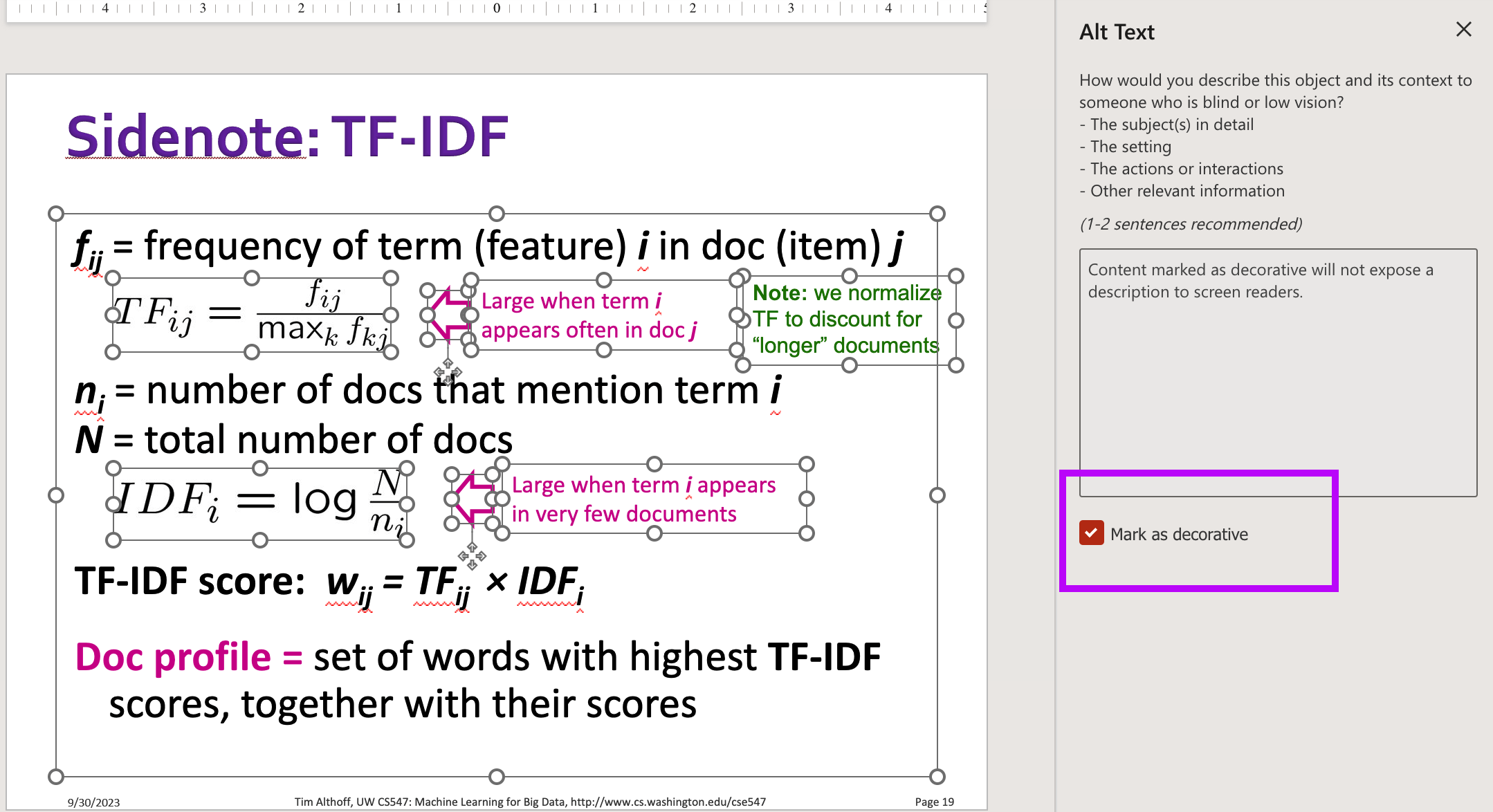Click the green Note about normalizing TF
The width and height of the screenshot is (1493, 812).
[849, 320]
